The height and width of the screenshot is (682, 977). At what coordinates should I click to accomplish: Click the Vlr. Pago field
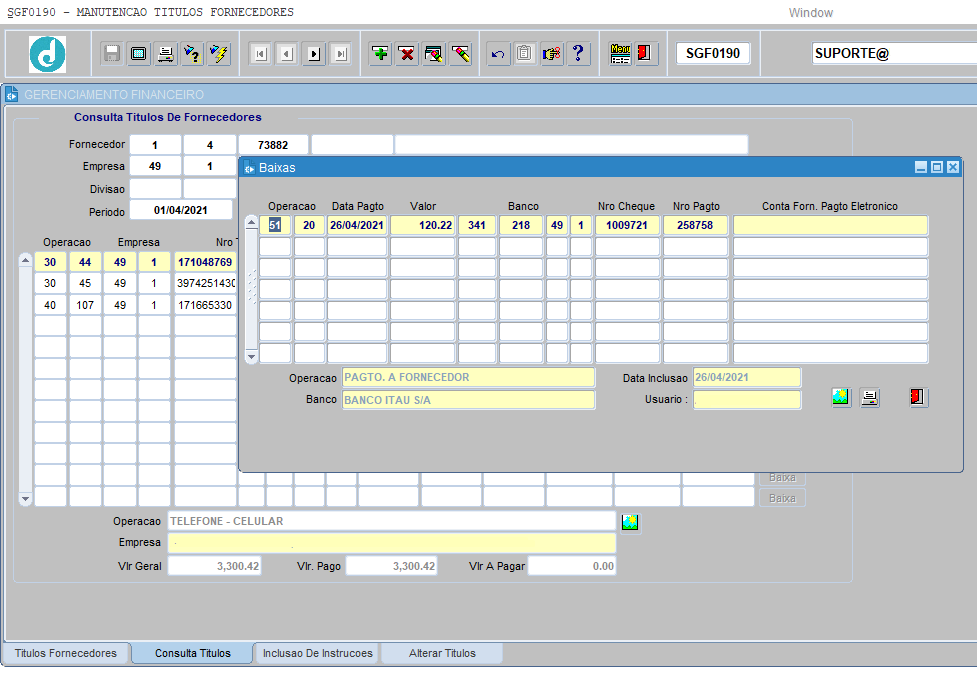pyautogui.click(x=391, y=566)
